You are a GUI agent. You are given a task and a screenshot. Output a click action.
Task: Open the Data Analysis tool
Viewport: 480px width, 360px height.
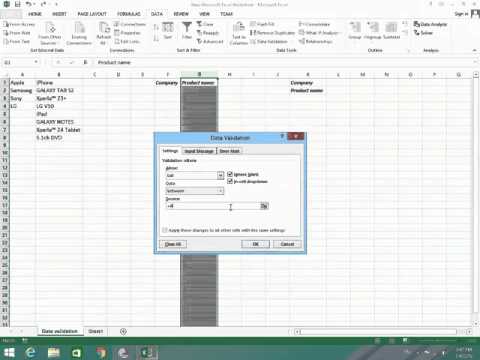point(430,24)
